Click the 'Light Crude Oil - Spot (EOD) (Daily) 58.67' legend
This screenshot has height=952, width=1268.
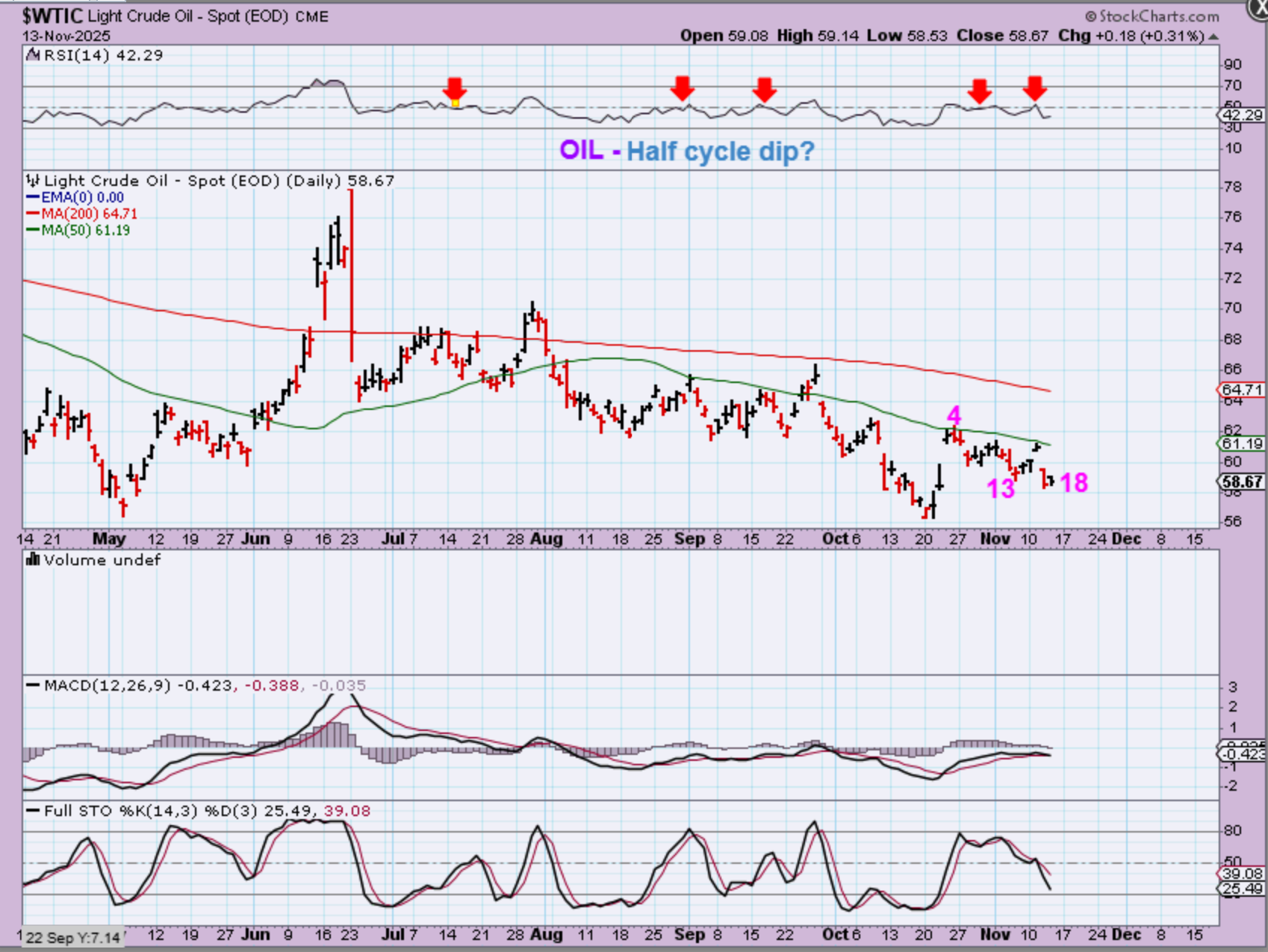click(x=219, y=181)
